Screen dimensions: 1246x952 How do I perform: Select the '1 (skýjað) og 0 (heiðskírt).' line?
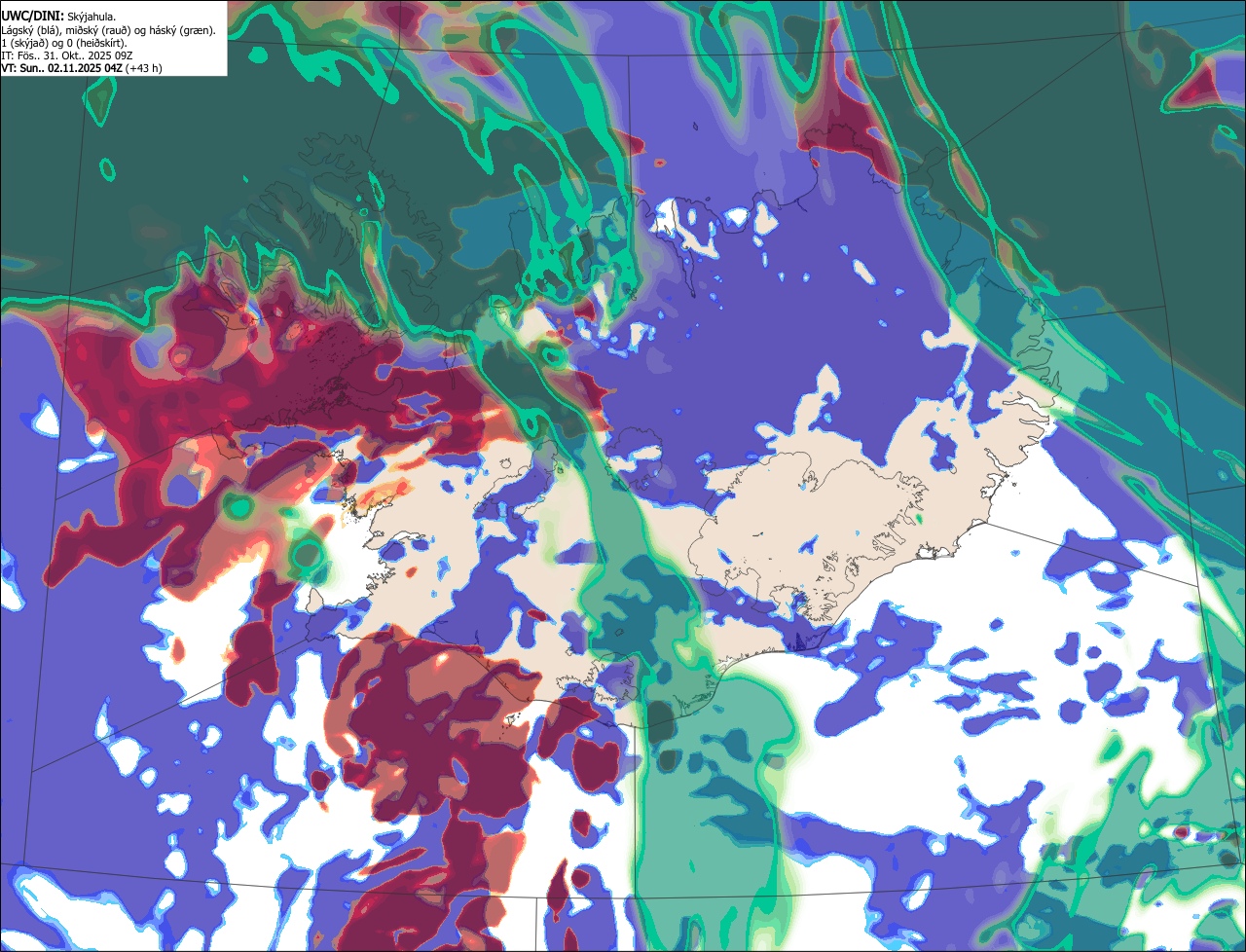(63, 43)
